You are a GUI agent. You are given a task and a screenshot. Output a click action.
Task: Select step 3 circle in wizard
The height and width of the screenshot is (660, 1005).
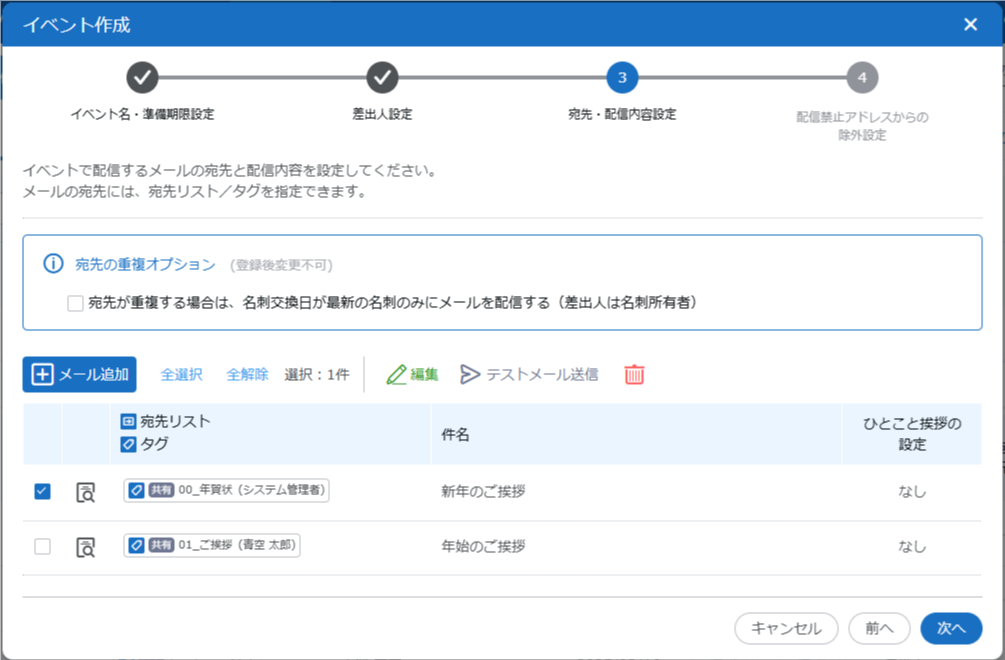pyautogui.click(x=622, y=77)
